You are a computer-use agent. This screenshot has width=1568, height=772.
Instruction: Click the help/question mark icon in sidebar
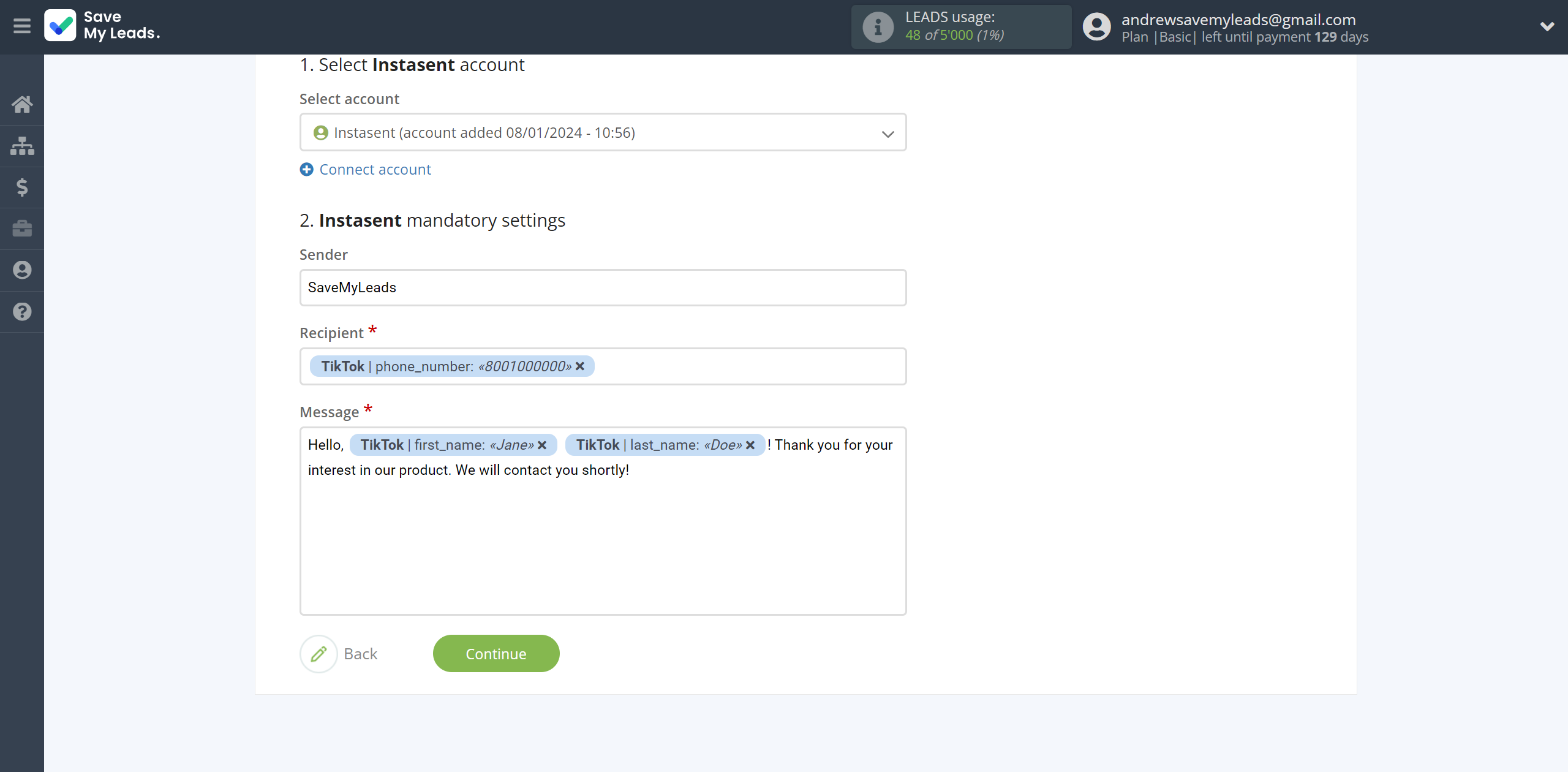pyautogui.click(x=22, y=311)
